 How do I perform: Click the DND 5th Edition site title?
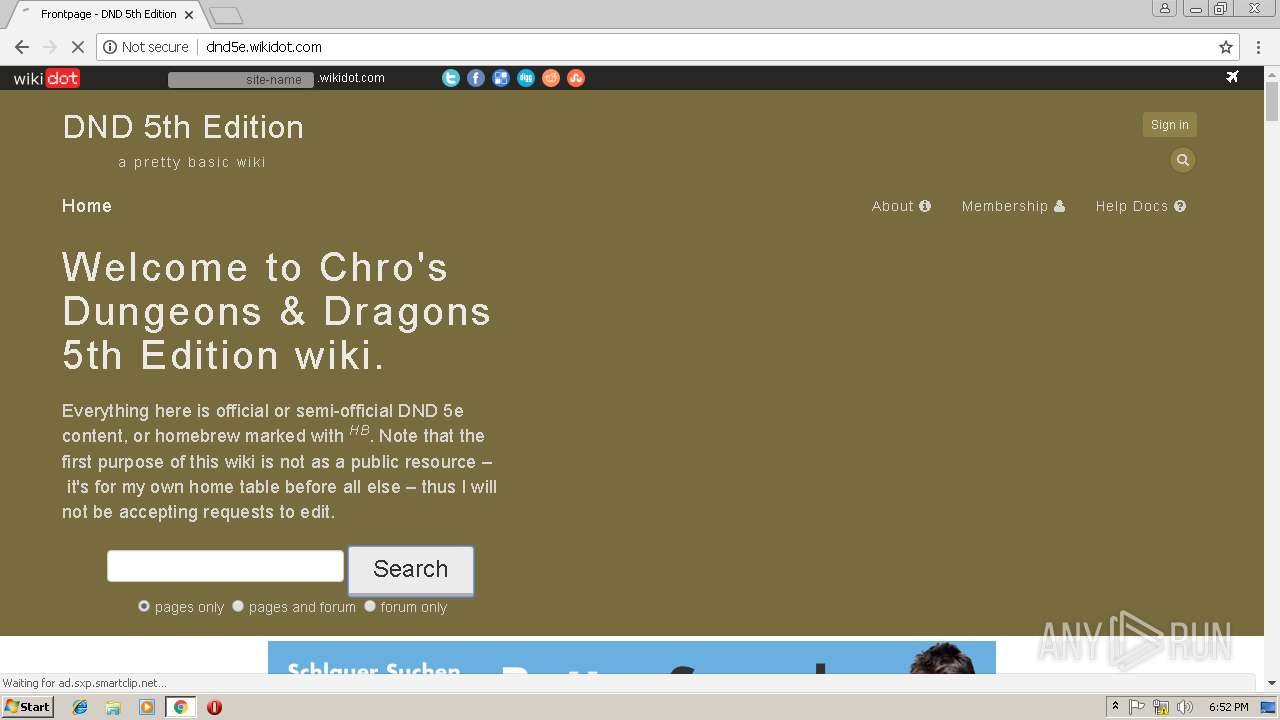pyautogui.click(x=183, y=127)
